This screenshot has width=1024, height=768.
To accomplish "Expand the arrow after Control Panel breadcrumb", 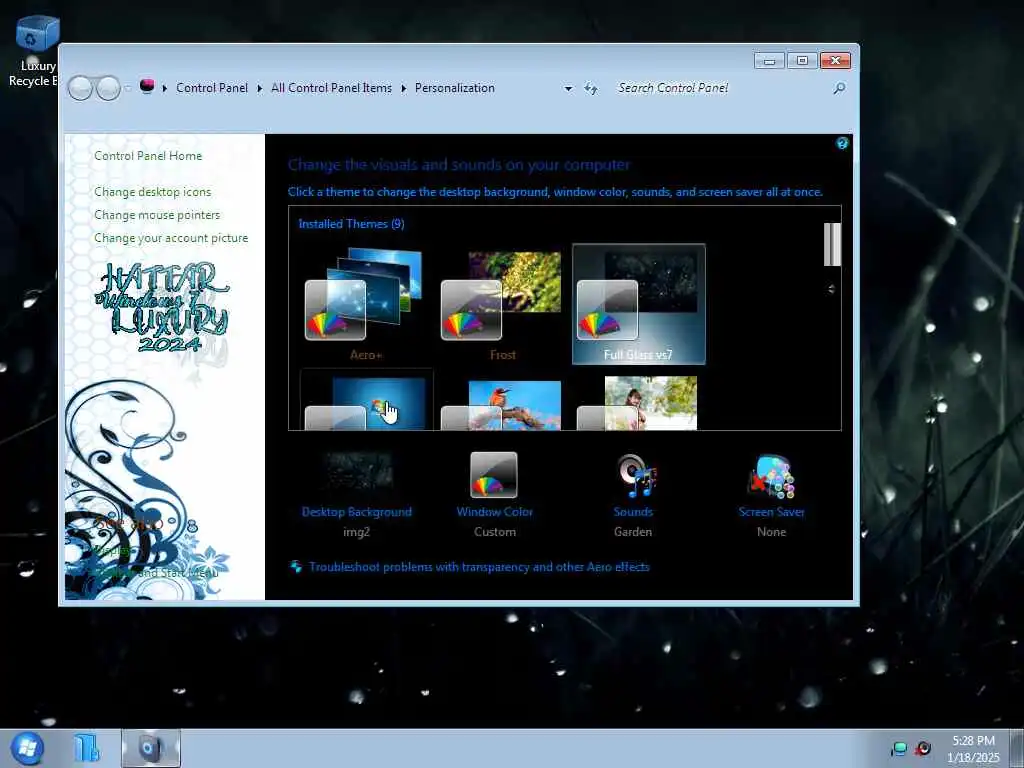I will tap(259, 88).
